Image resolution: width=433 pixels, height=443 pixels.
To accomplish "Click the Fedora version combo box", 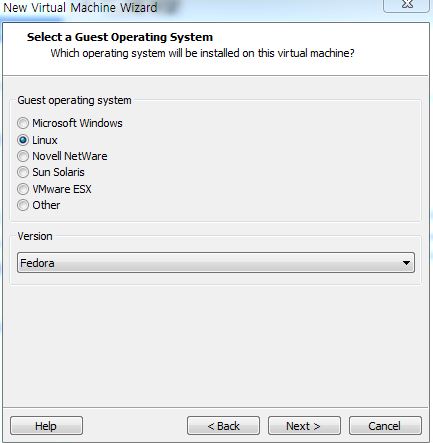I will tap(216, 263).
